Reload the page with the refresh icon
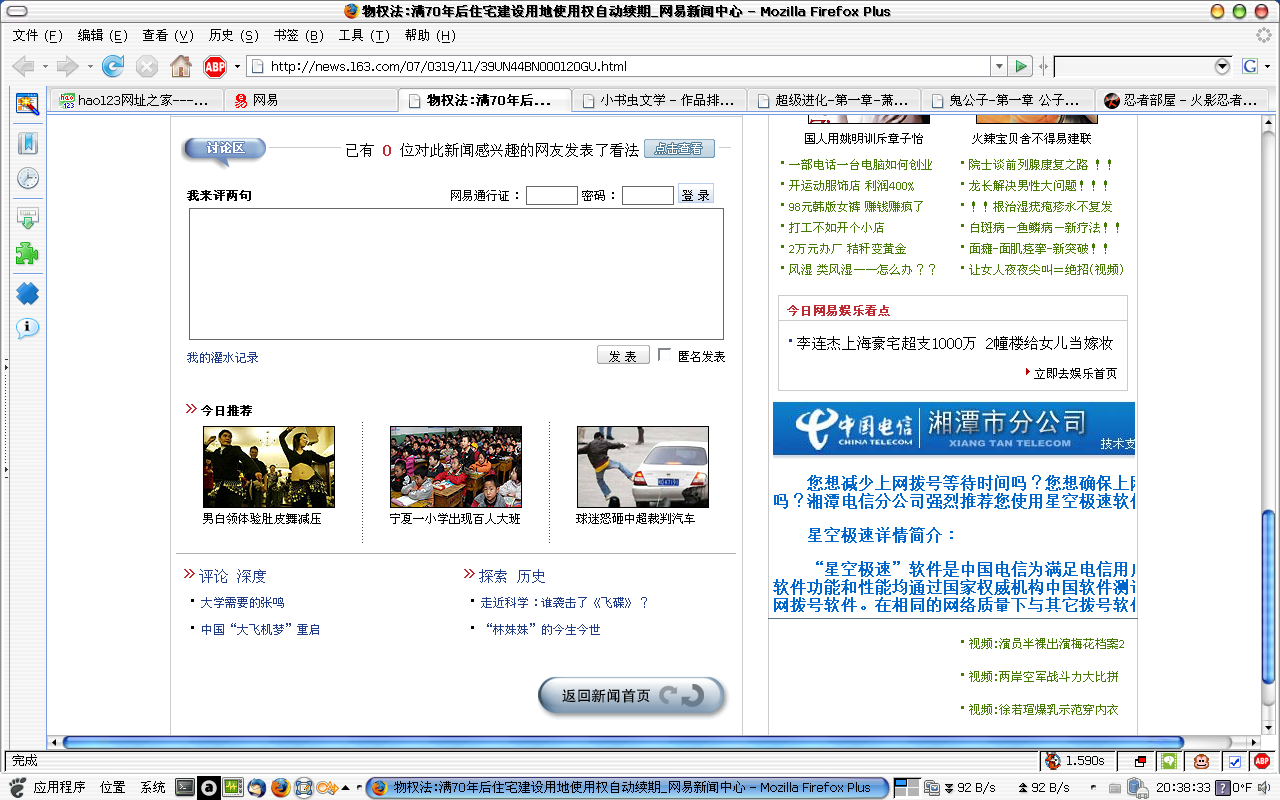The height and width of the screenshot is (800, 1280). tap(113, 67)
